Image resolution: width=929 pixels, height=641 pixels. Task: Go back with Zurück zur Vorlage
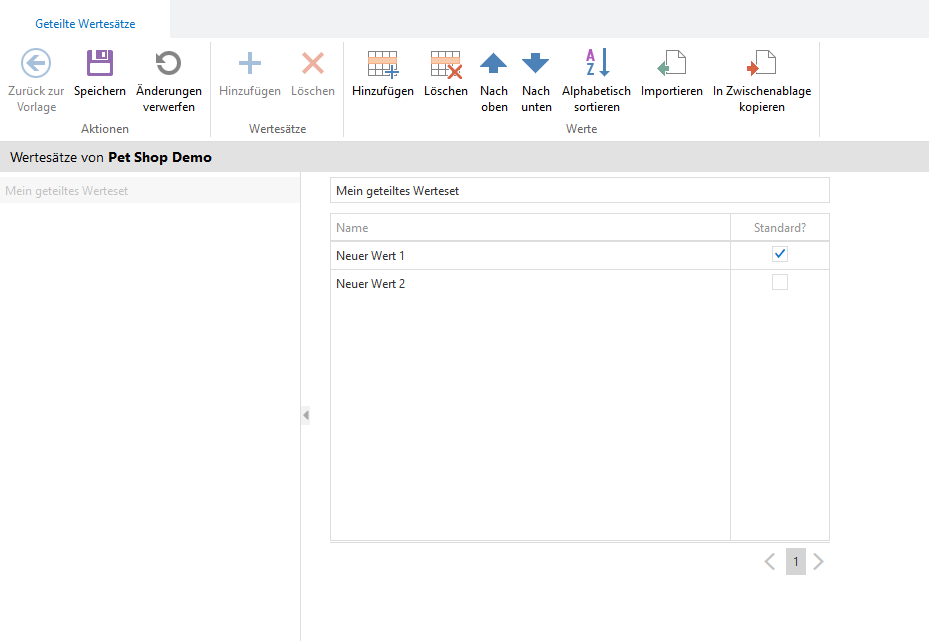36,65
